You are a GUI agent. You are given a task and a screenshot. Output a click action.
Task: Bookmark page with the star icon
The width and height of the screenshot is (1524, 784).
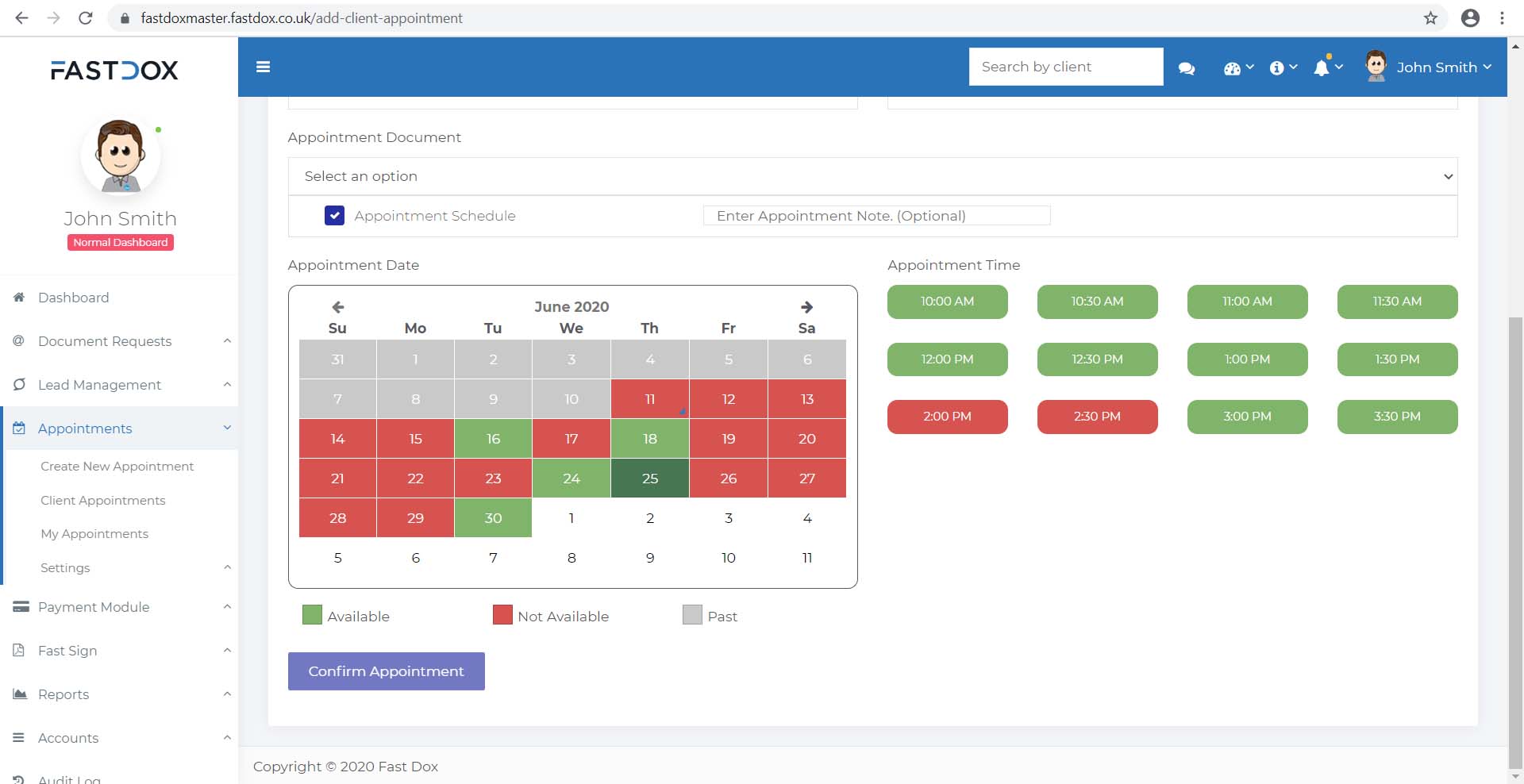tap(1430, 18)
